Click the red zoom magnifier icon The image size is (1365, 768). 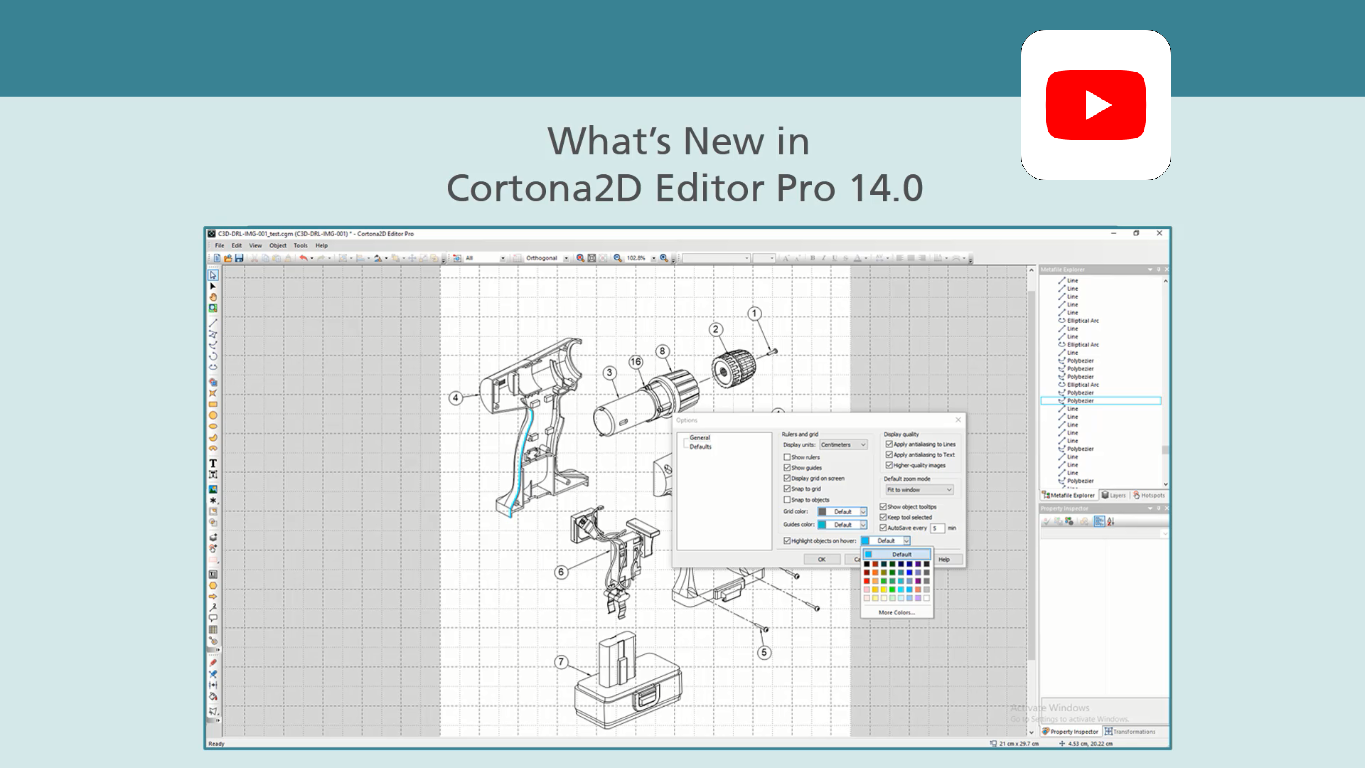coord(580,258)
